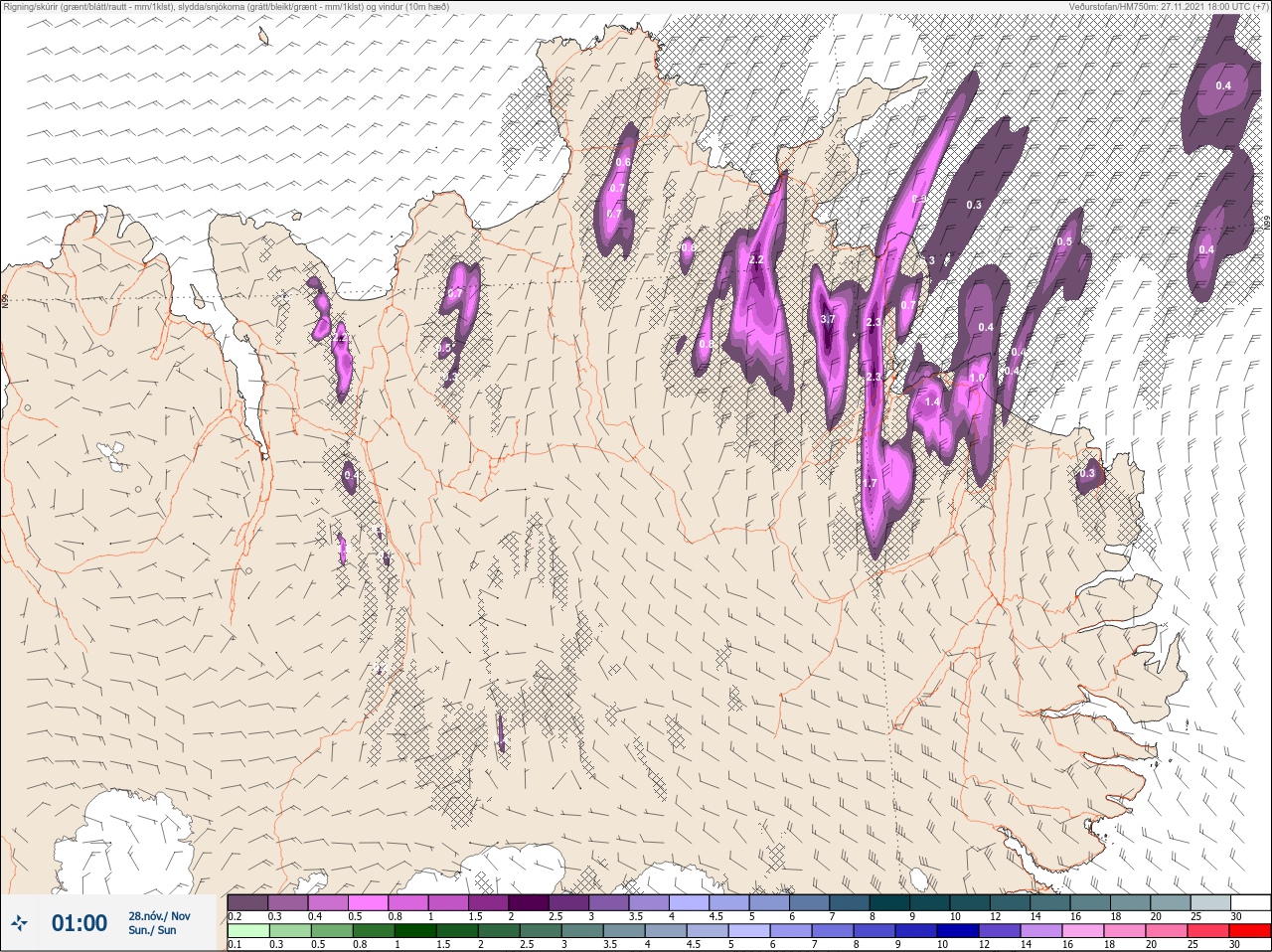Select the darkest purple swatch between 2 and 2.5
The height and width of the screenshot is (952, 1272).
tap(530, 902)
